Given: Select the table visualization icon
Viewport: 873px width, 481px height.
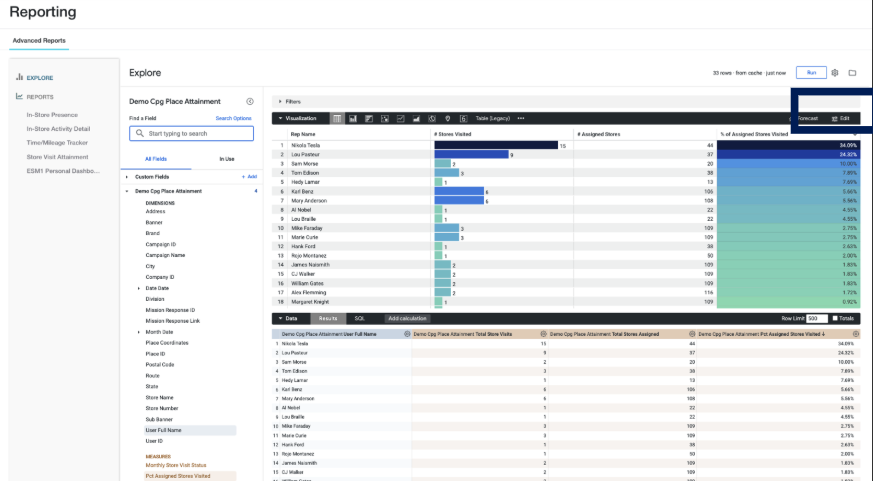Looking at the screenshot, I should pos(337,119).
